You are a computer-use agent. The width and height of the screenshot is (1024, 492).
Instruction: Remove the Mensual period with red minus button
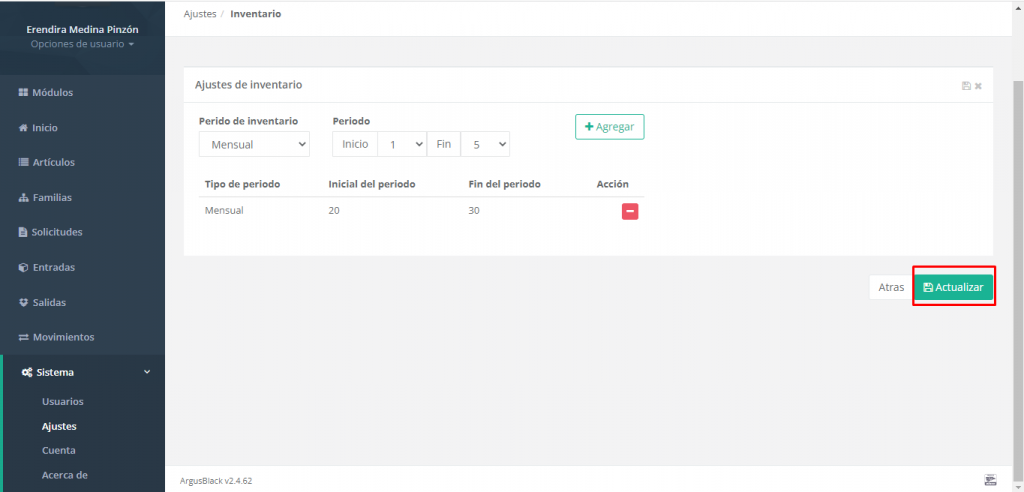pos(630,212)
